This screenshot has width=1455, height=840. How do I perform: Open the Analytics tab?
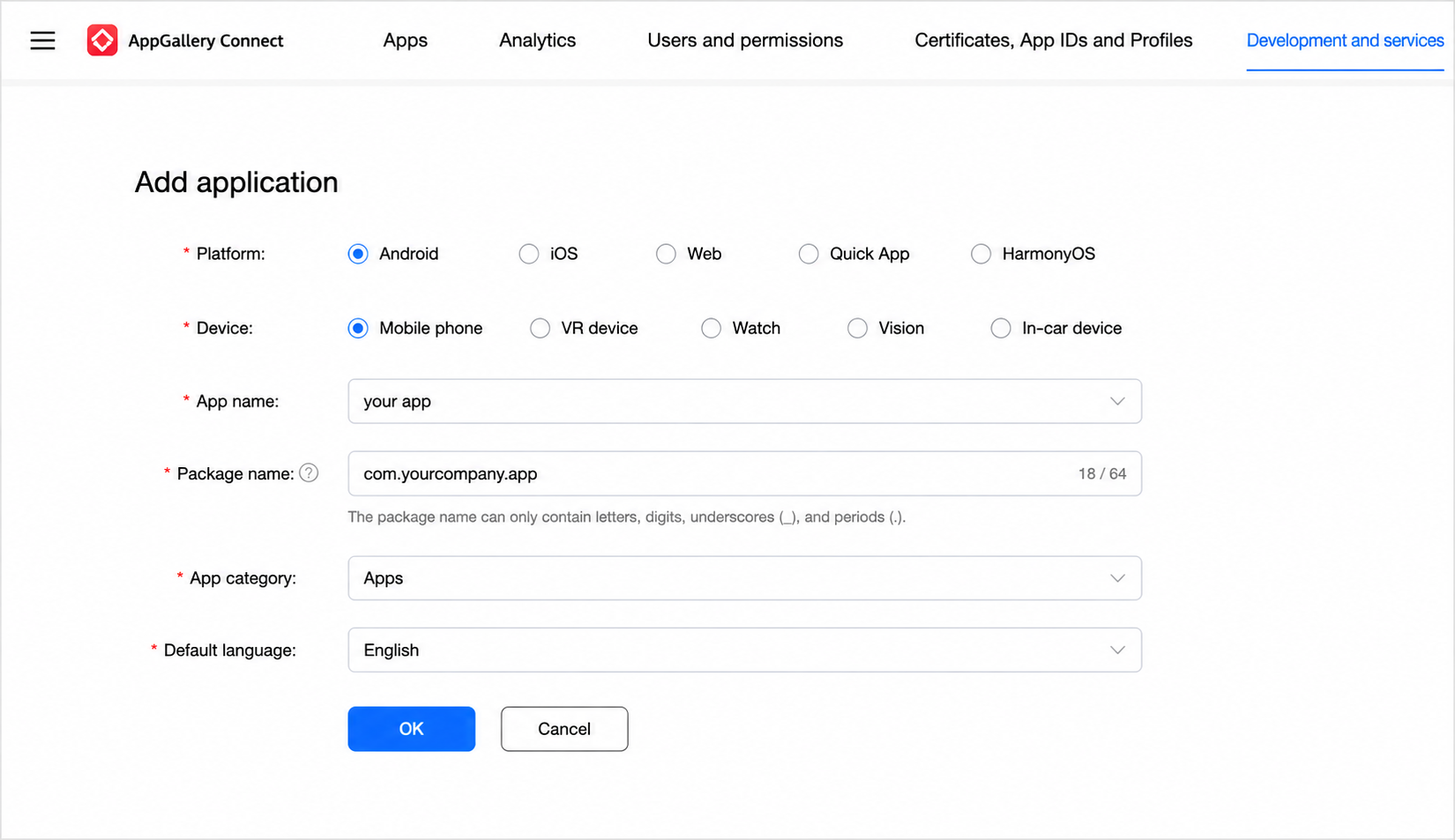(537, 41)
